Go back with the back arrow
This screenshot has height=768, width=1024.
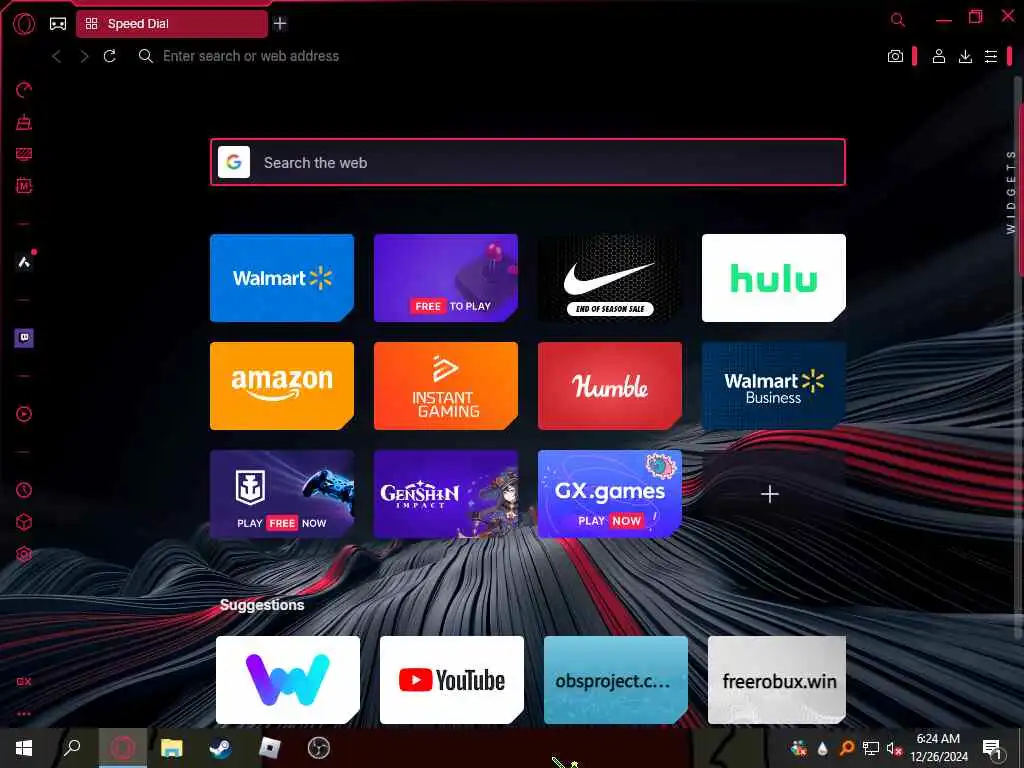pyautogui.click(x=57, y=57)
